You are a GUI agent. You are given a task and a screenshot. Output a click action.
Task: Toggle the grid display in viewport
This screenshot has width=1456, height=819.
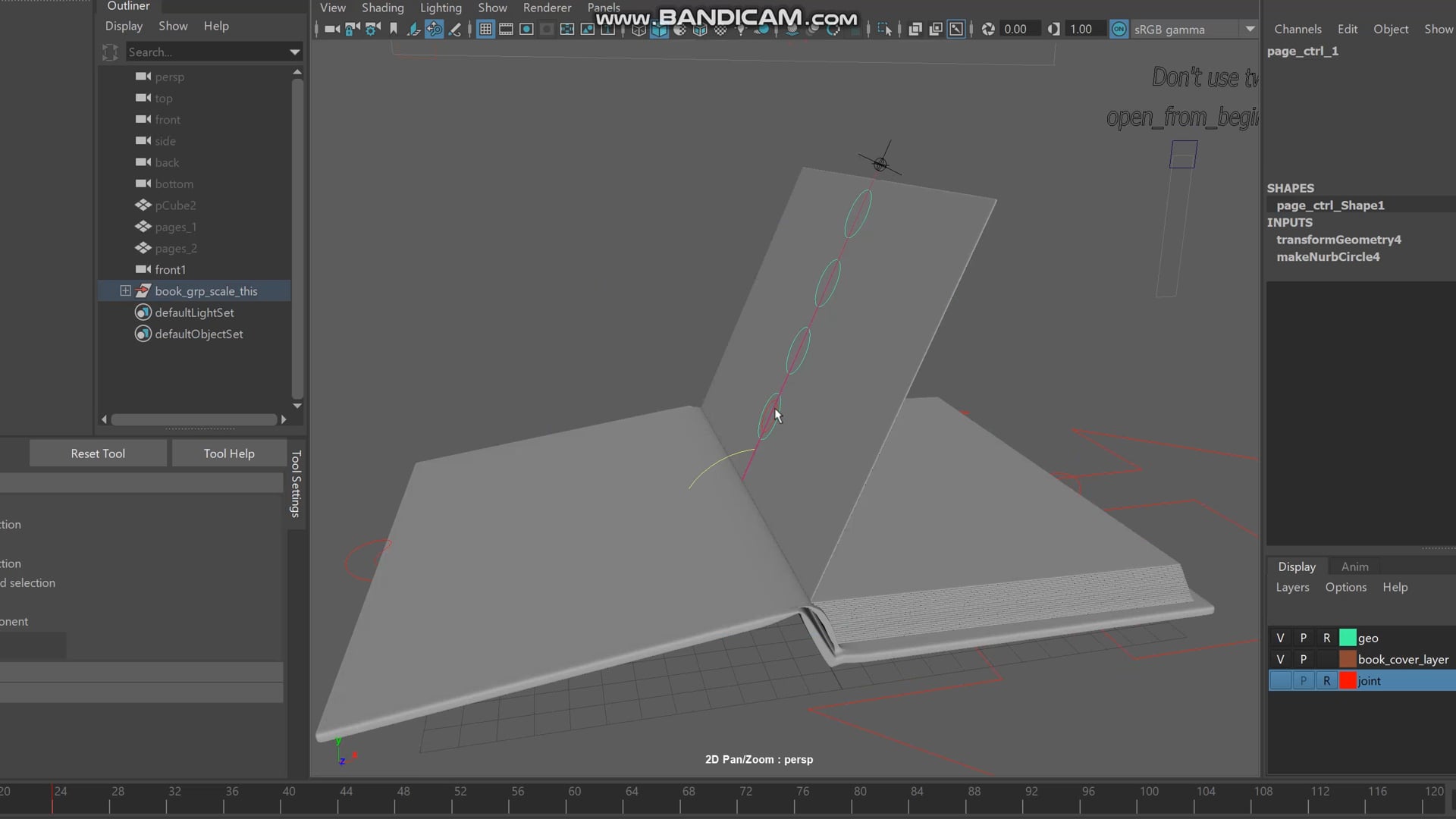pos(485,30)
